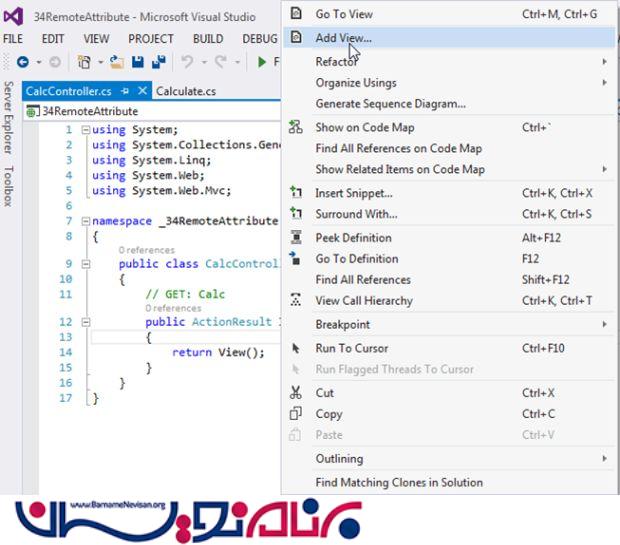The image size is (620, 545).
Task: Collapse the using directives block
Action: point(86,130)
